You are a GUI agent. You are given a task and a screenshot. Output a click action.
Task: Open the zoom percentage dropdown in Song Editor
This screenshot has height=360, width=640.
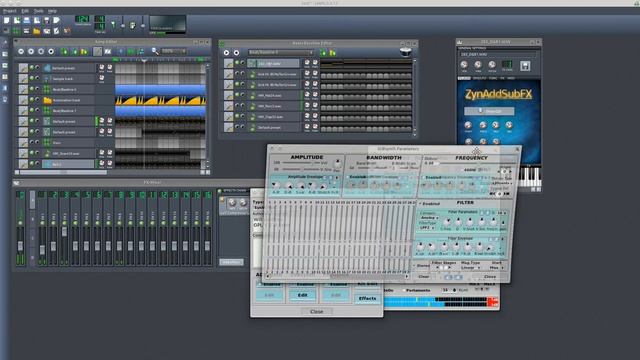click(x=173, y=51)
